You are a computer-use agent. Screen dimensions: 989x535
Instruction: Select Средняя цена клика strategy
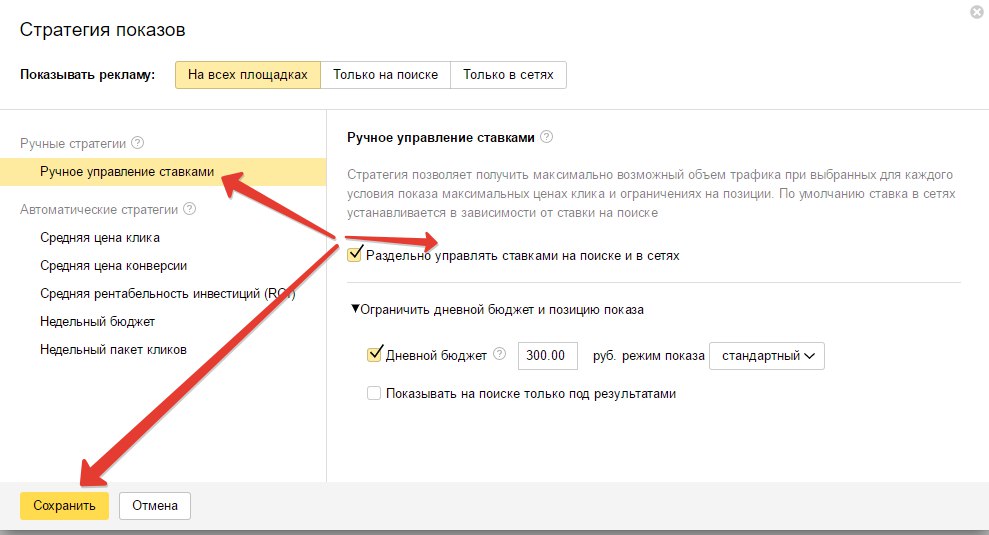[100, 237]
